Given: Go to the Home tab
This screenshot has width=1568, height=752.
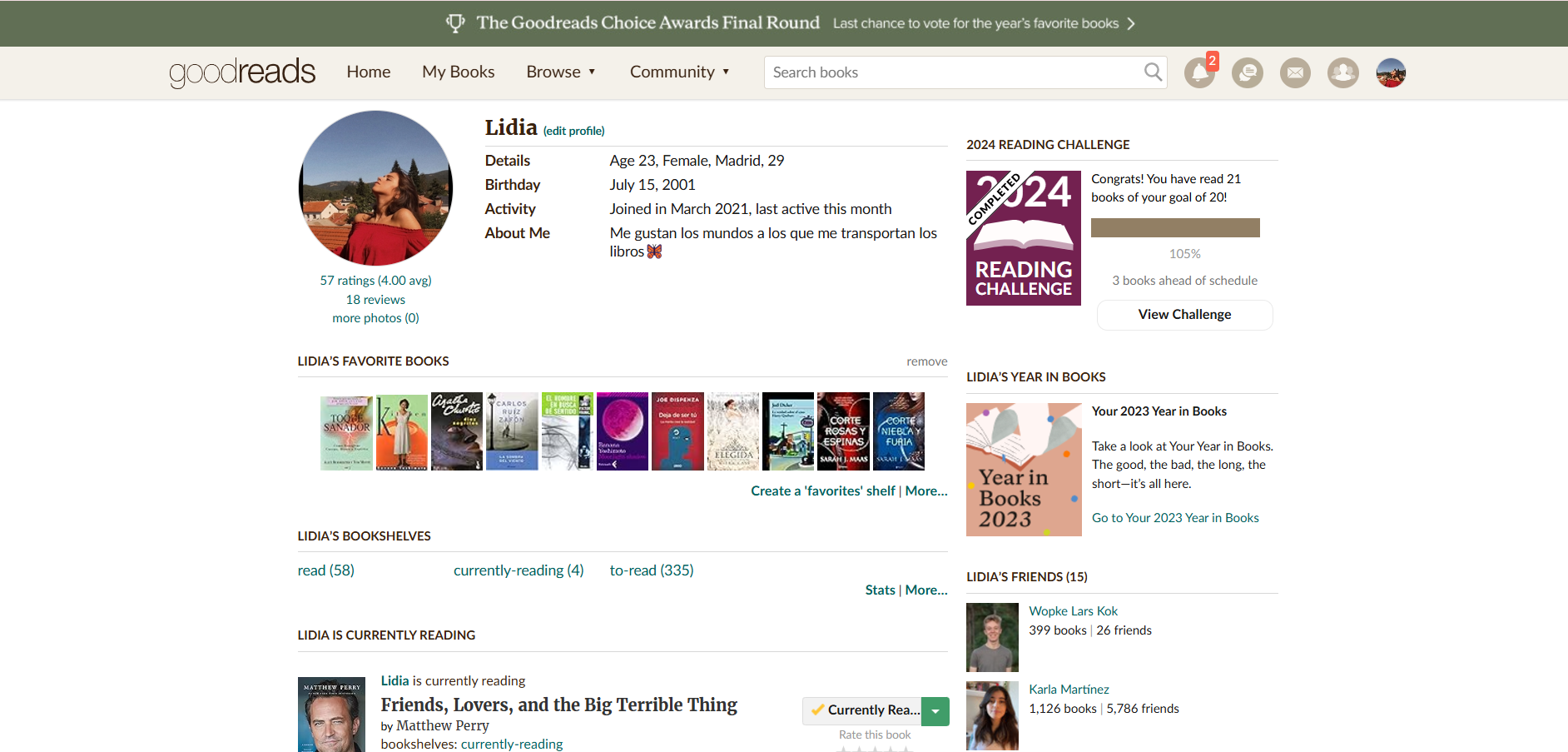Looking at the screenshot, I should pos(369,72).
